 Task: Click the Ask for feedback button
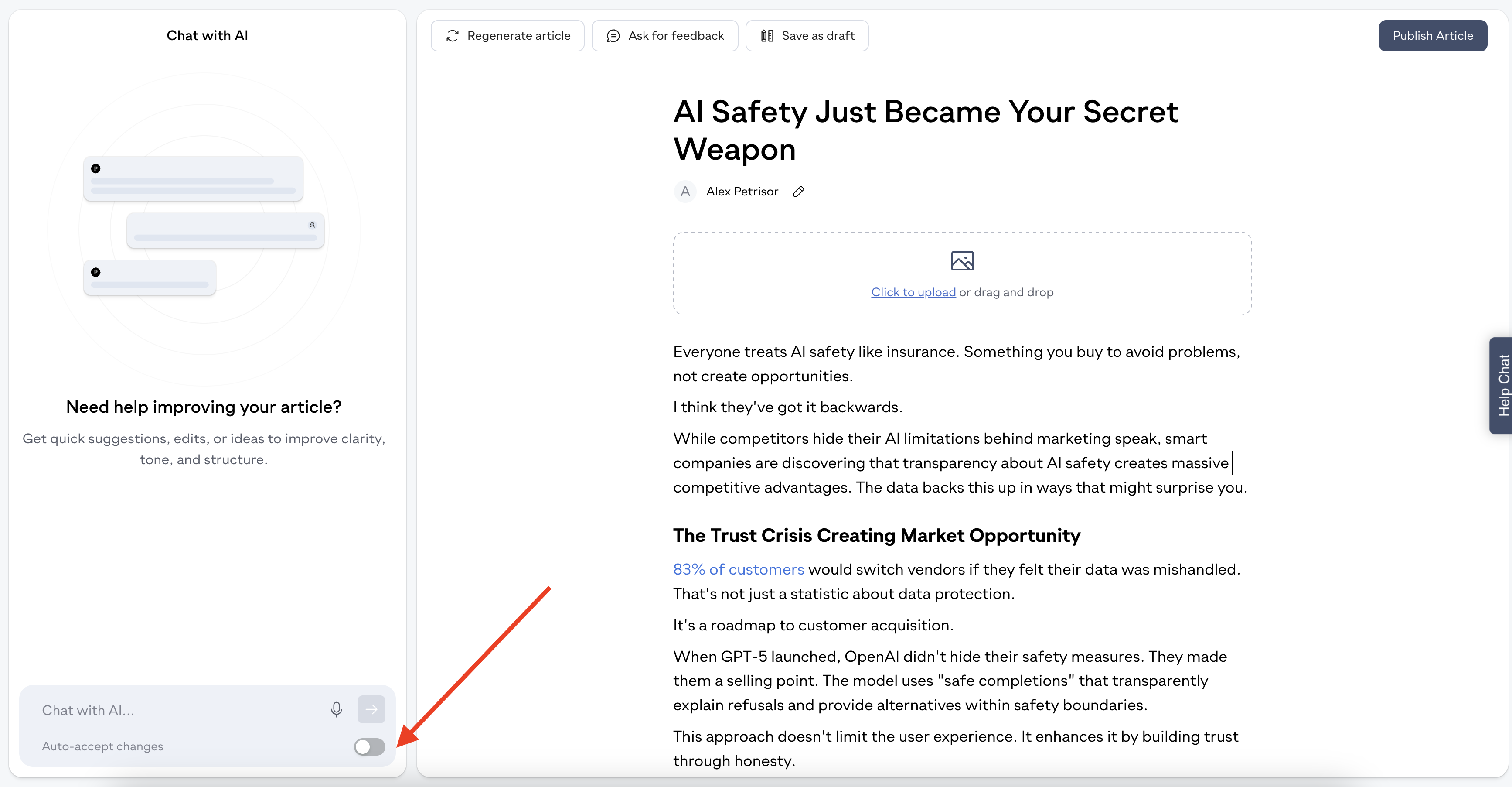[x=664, y=36]
